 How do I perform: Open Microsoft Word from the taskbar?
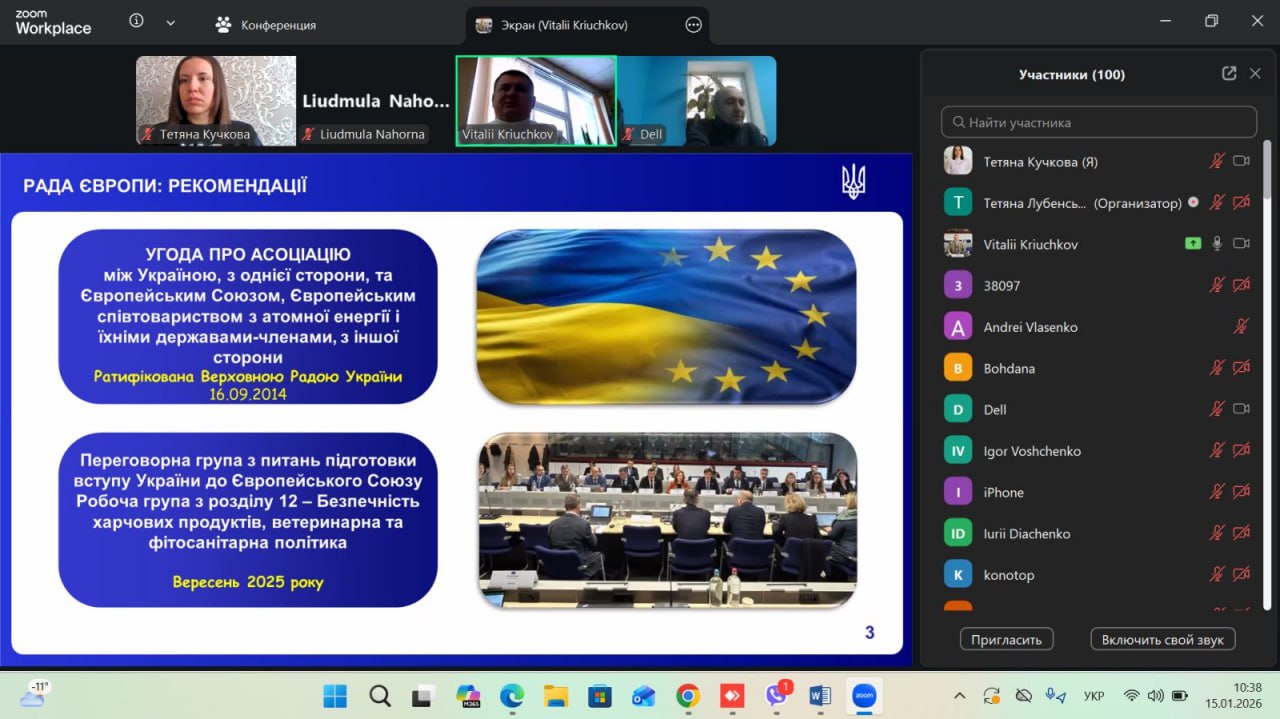[x=820, y=695]
